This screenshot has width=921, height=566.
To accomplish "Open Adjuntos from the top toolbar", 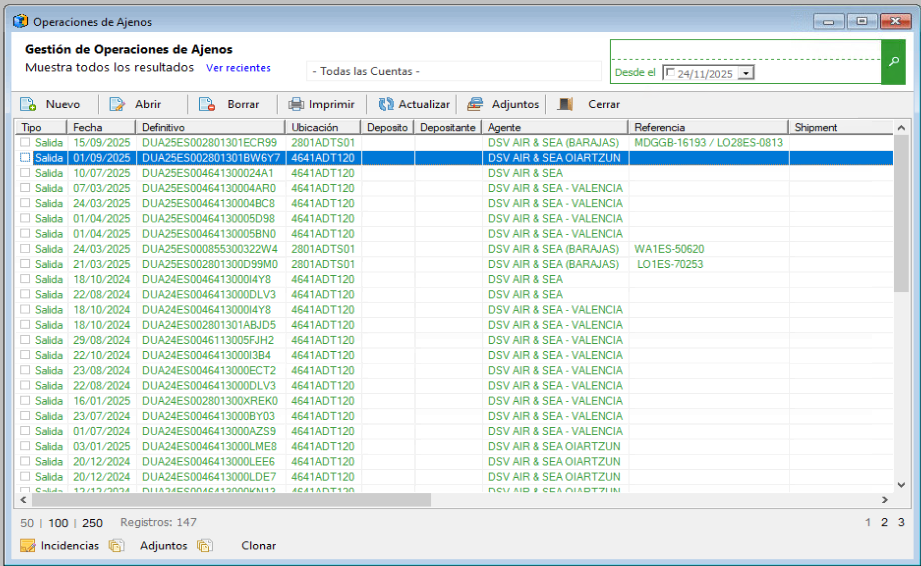I will point(475,104).
